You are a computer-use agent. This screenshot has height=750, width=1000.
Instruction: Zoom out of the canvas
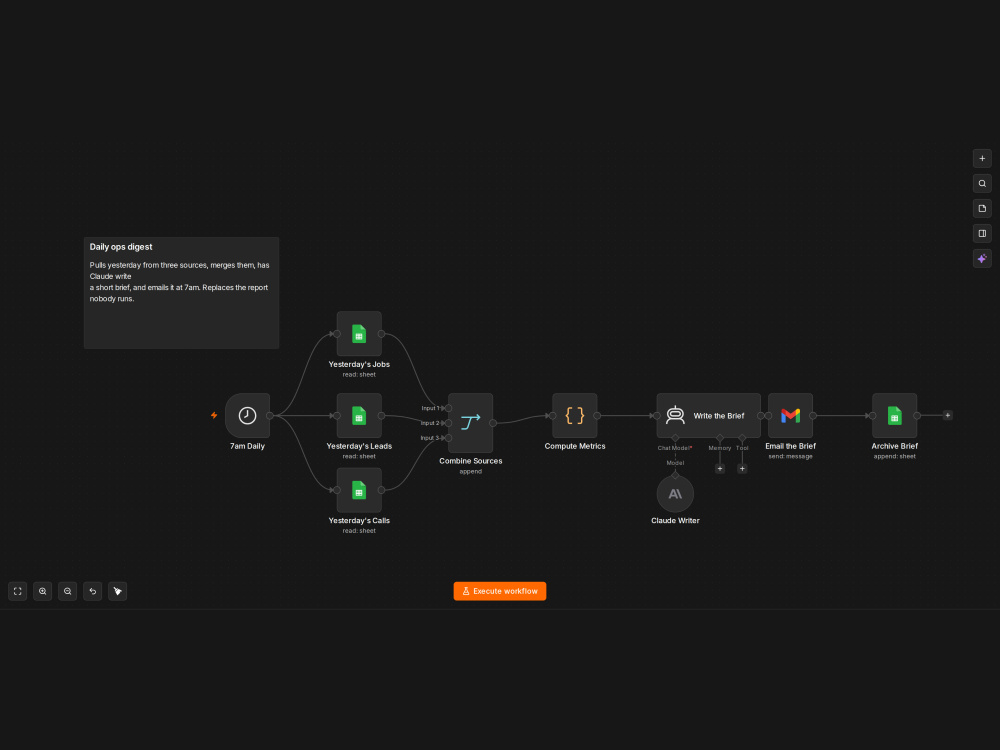click(68, 591)
